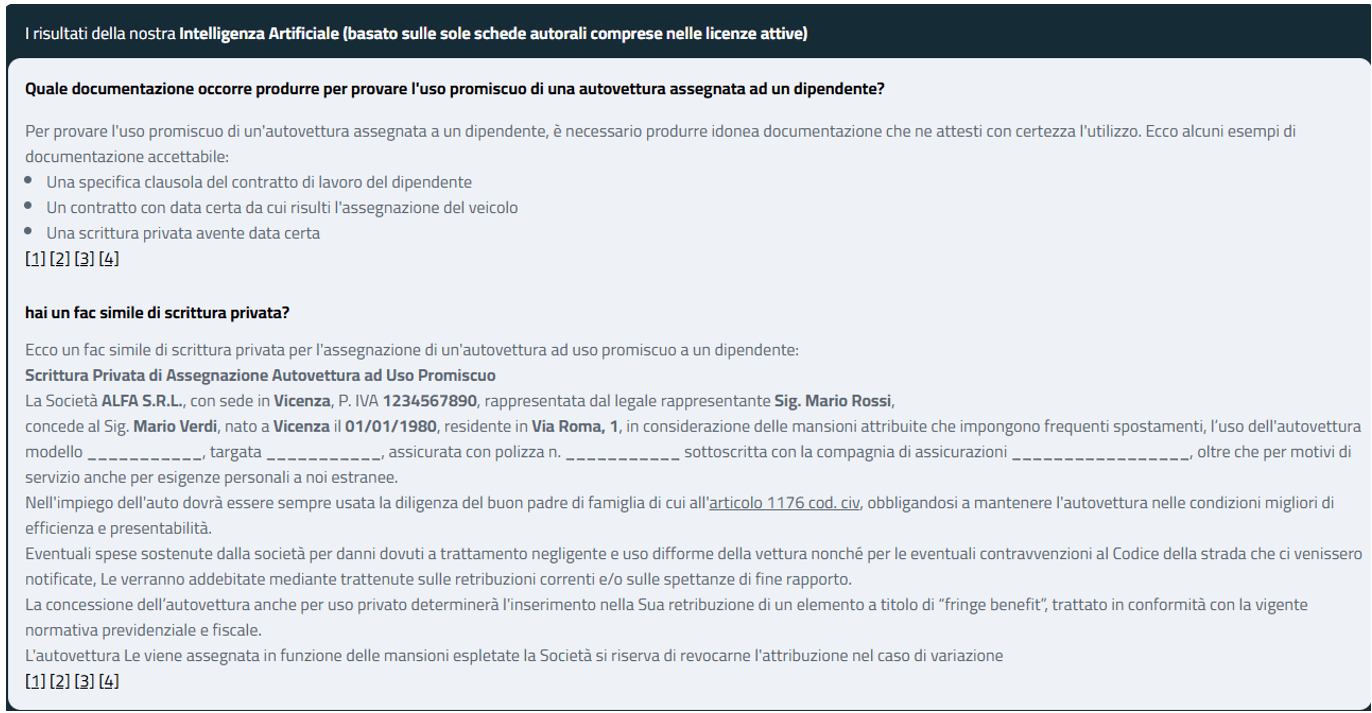The image size is (1372, 713).
Task: Click the bullet 'Una specifica clausola del contratto'
Action: [259, 182]
